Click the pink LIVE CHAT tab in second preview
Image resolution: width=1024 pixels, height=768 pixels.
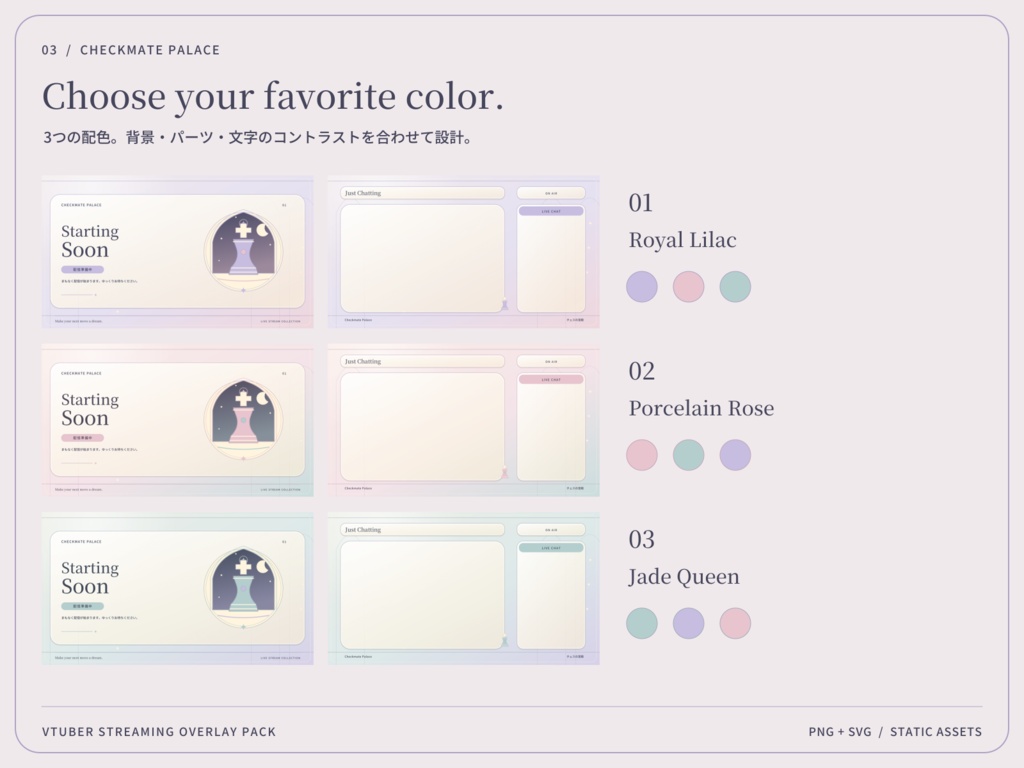tap(551, 379)
